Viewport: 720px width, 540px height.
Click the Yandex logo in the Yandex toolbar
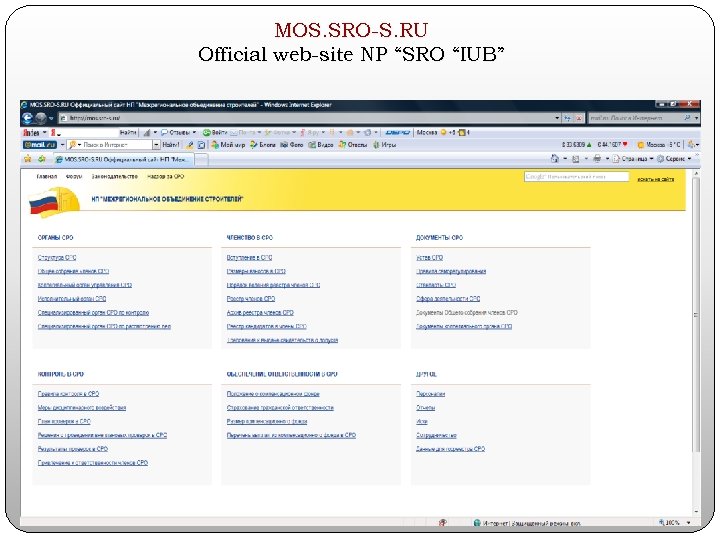pos(31,133)
